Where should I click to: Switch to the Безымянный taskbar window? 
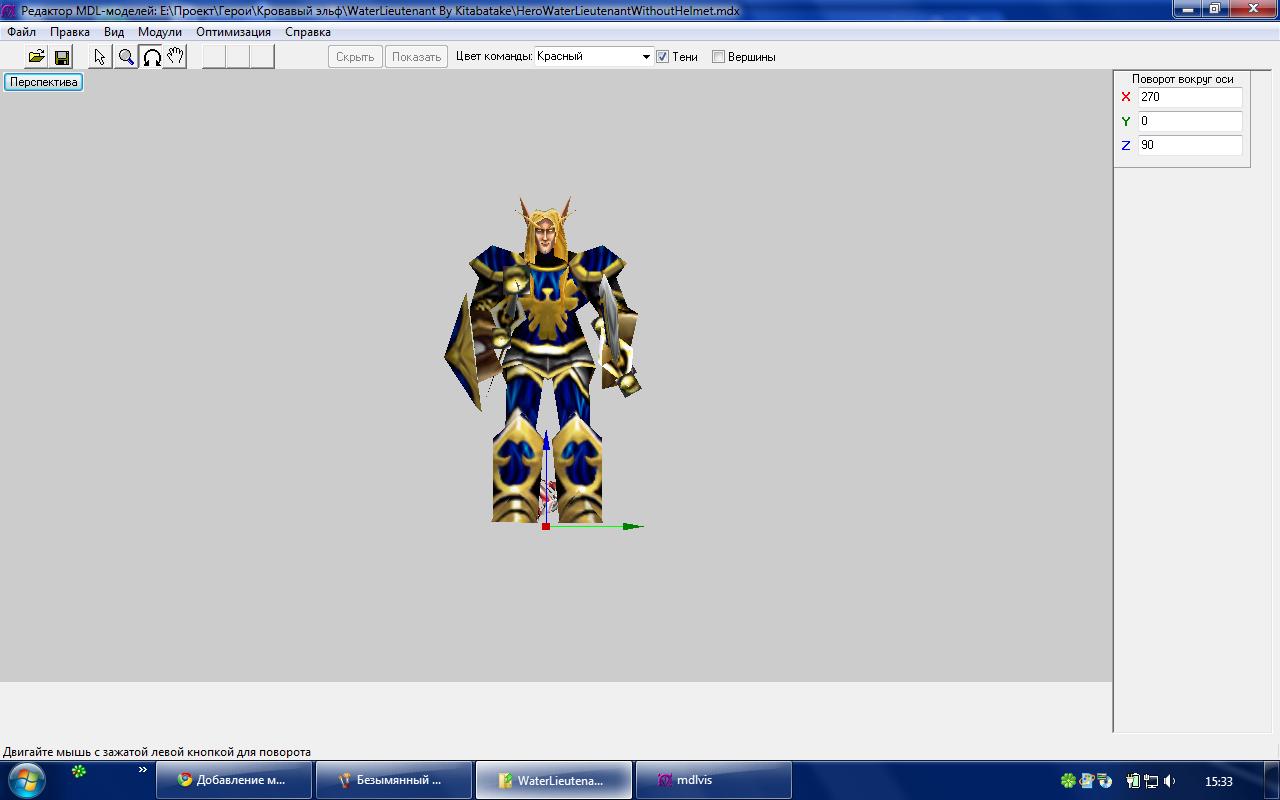coord(394,780)
